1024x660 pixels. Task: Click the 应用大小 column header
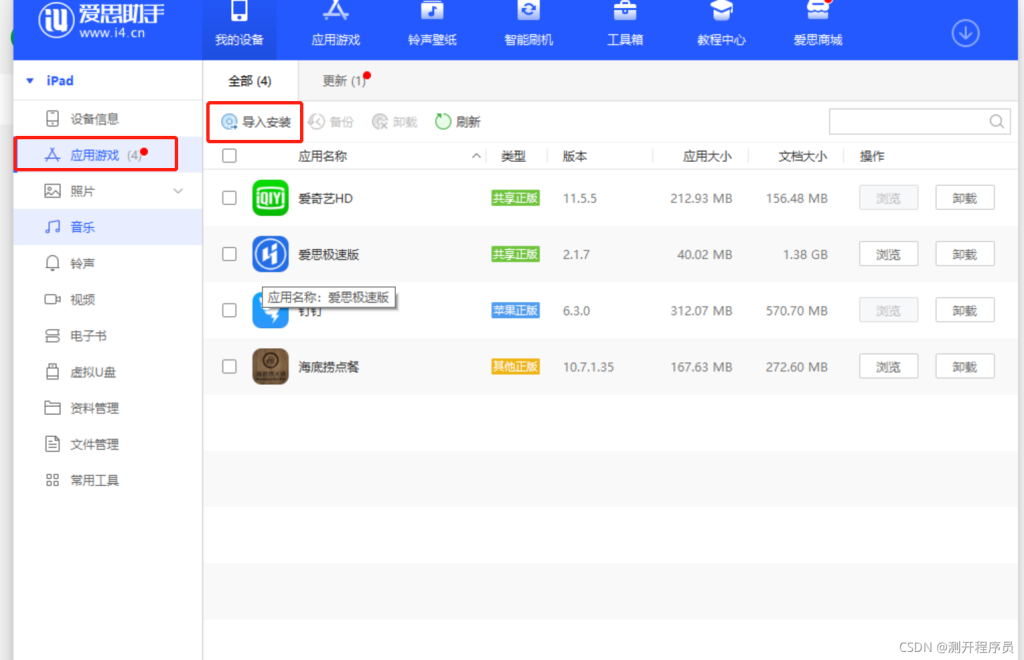707,157
